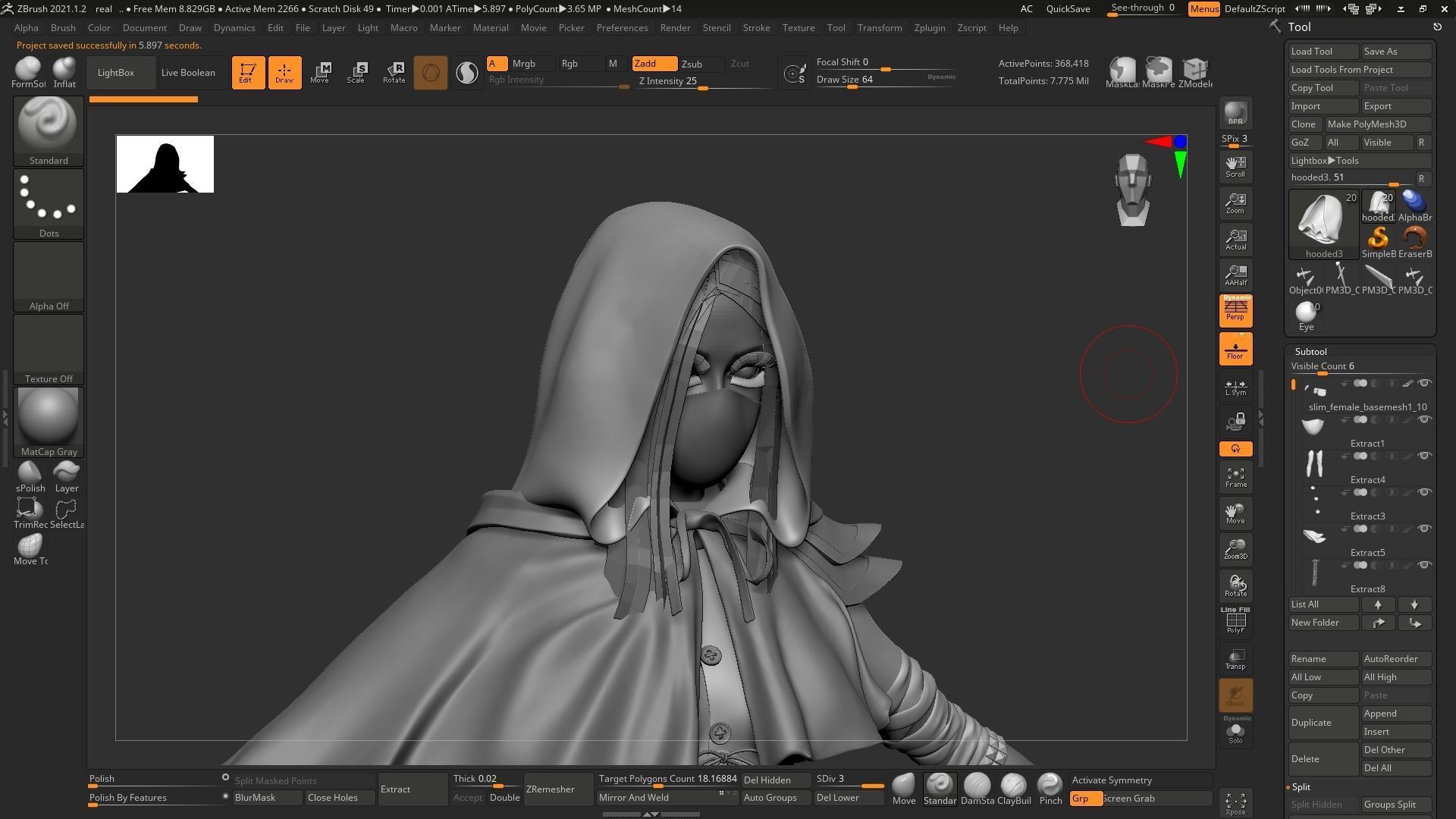Click the ZRemesher button

pos(559,789)
